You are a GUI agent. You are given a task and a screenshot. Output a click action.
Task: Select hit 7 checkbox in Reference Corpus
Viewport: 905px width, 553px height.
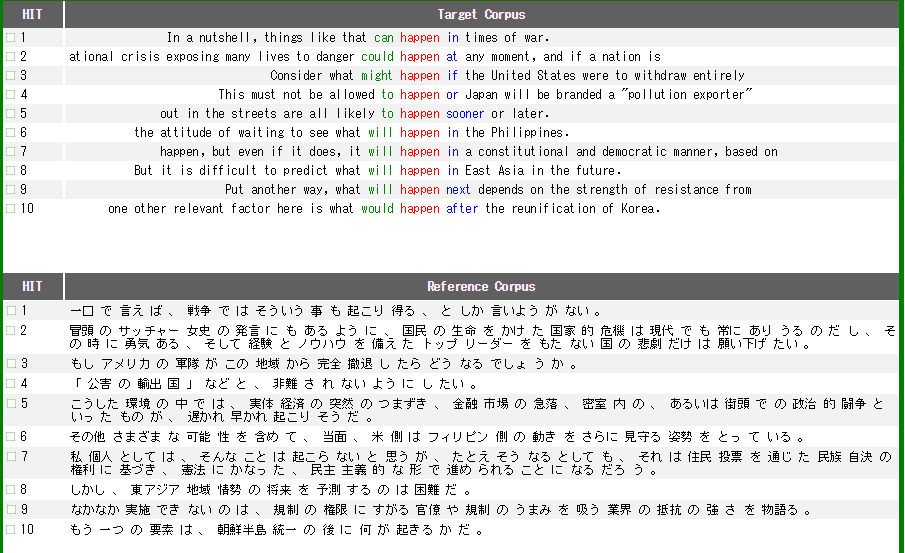click(x=10, y=456)
